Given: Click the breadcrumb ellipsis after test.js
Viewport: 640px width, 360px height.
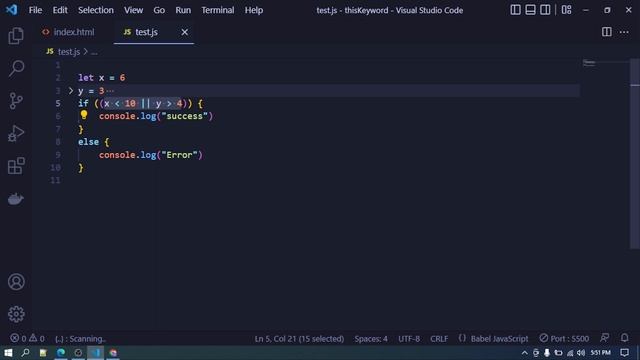Looking at the screenshot, I should [x=94, y=52].
